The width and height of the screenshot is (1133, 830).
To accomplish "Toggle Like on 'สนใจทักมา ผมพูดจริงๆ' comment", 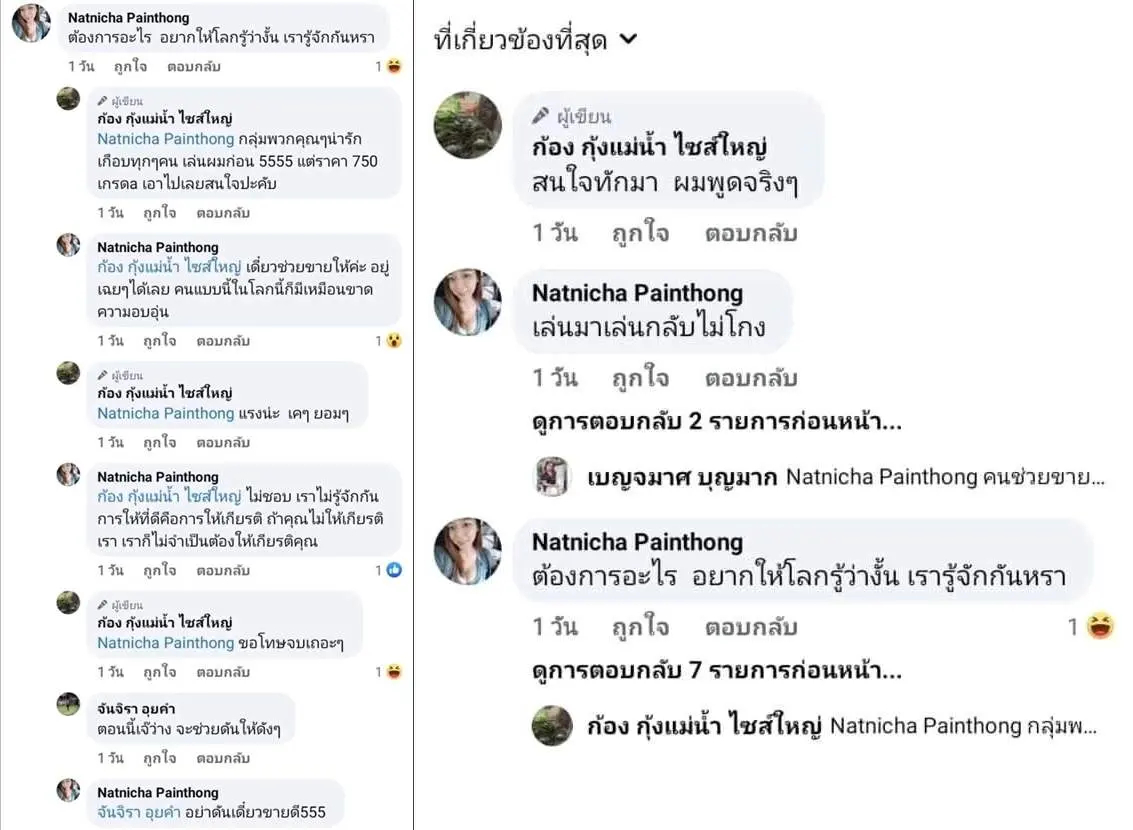I will pos(641,233).
